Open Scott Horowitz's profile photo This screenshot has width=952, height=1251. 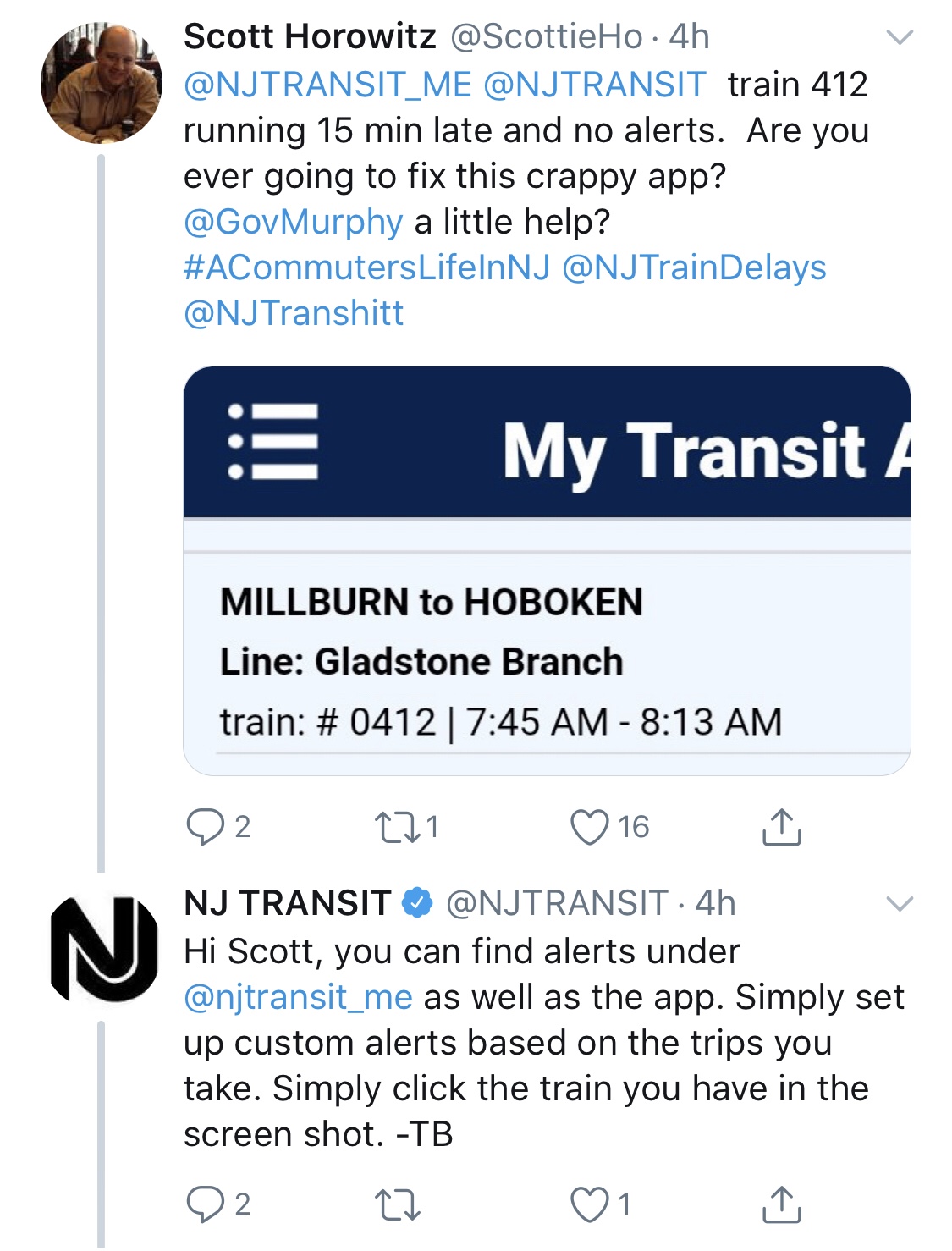coord(101,83)
